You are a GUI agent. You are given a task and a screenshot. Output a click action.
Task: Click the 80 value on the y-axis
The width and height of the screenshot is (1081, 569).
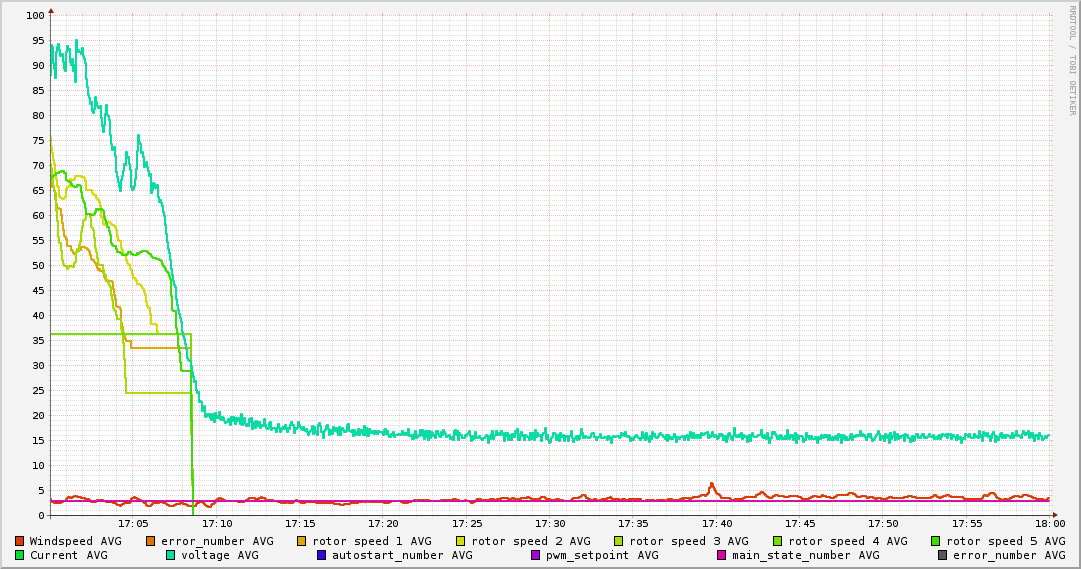38,116
